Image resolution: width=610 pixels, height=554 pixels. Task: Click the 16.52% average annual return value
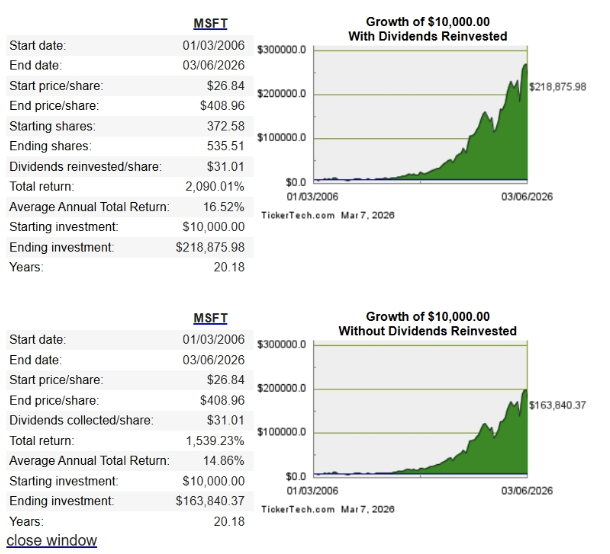224,207
